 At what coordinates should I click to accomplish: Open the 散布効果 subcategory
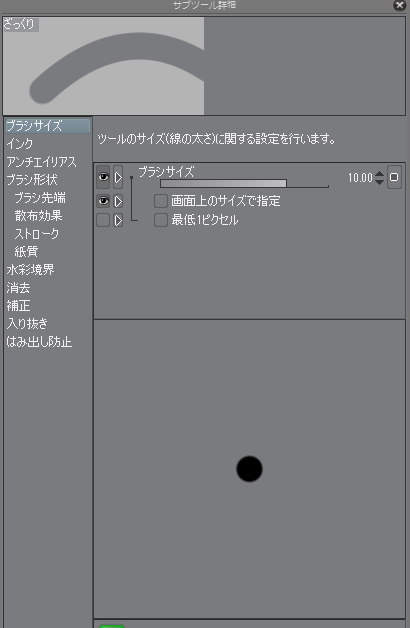click(x=38, y=215)
